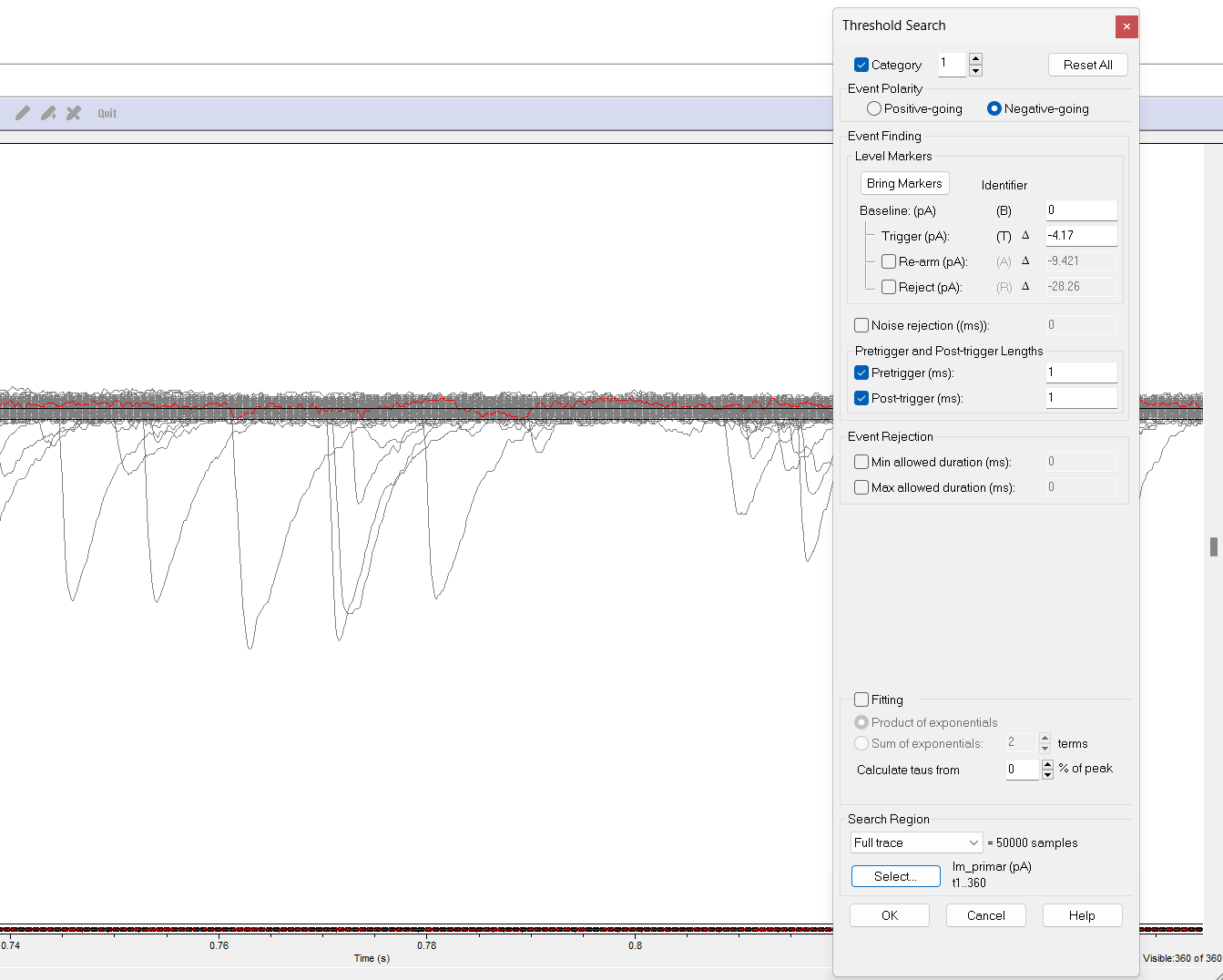Select Negative-going event polarity
Image resolution: width=1223 pixels, height=980 pixels.
994,108
